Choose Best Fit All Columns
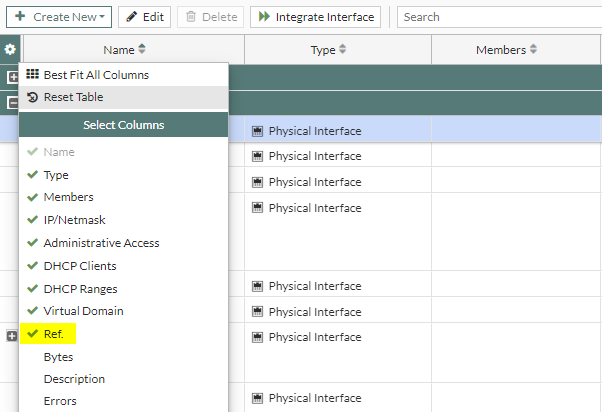The height and width of the screenshot is (412, 602). coord(95,75)
